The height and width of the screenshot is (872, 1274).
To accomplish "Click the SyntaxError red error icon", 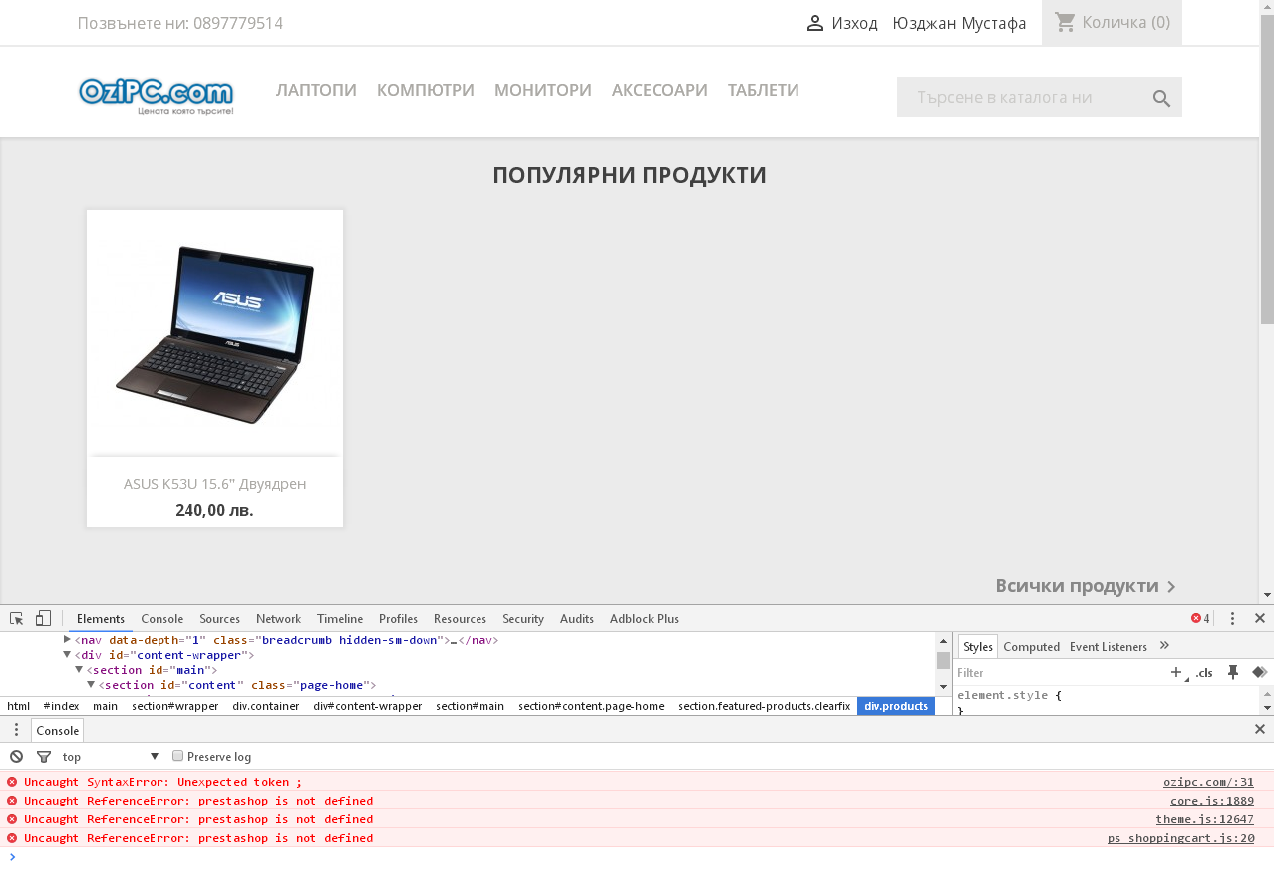I will (12, 782).
